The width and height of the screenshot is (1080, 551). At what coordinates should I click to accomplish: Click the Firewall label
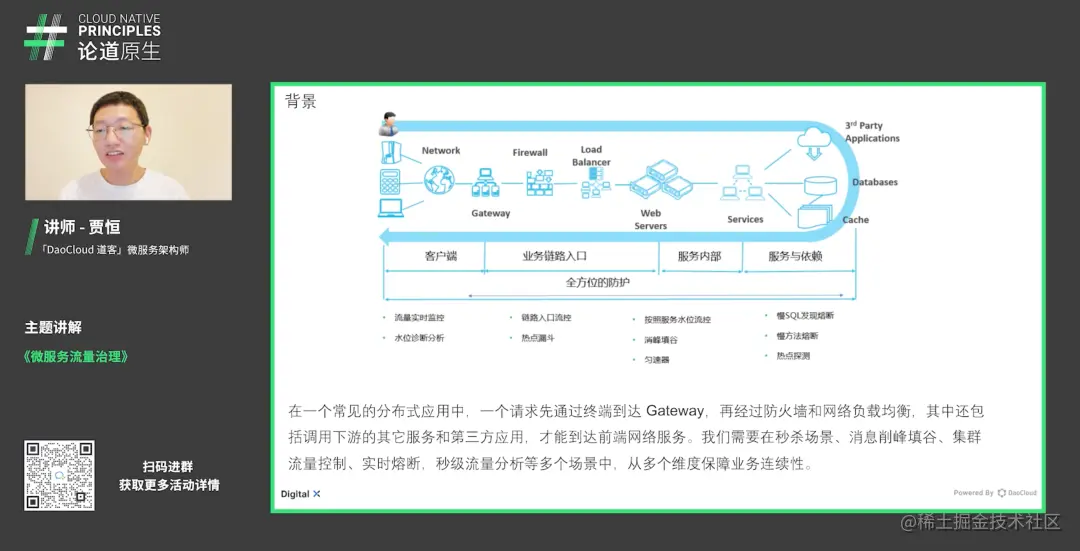tap(530, 153)
